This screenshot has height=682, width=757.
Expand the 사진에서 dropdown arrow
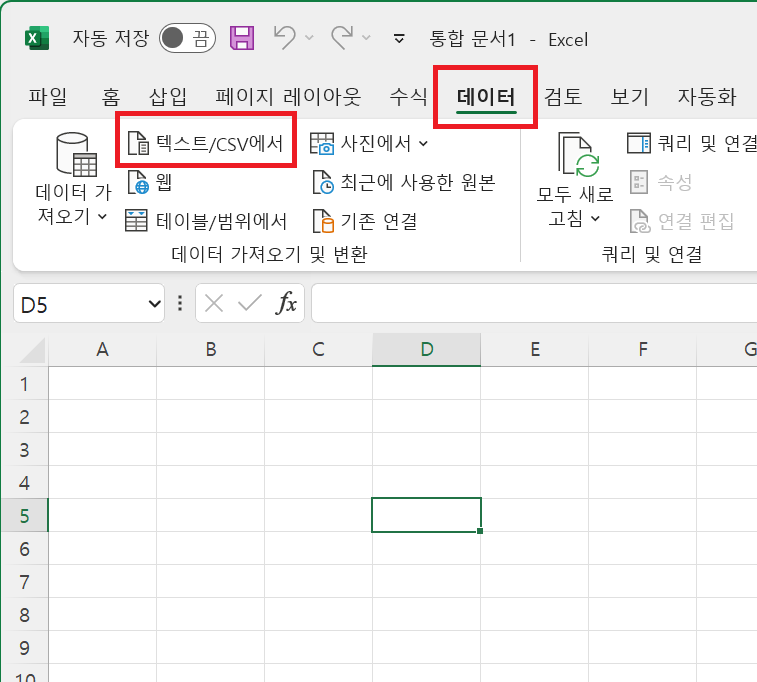(423, 143)
